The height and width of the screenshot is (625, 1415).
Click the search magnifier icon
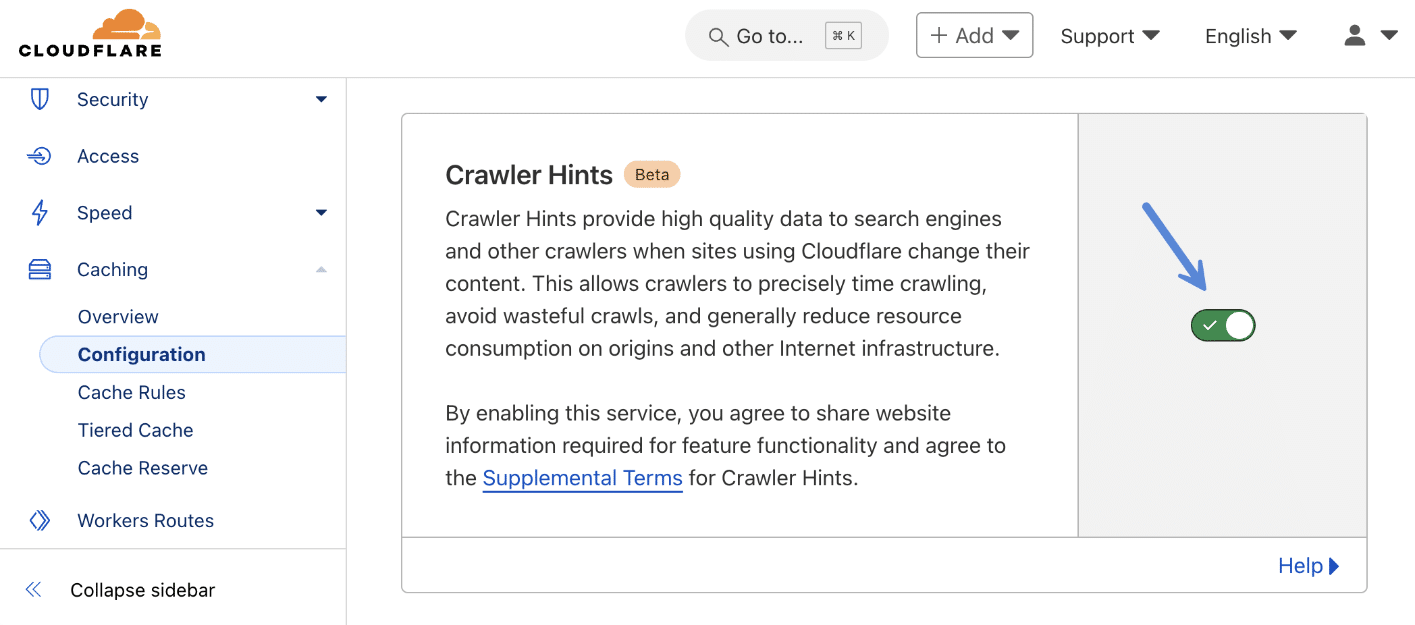pyautogui.click(x=718, y=36)
